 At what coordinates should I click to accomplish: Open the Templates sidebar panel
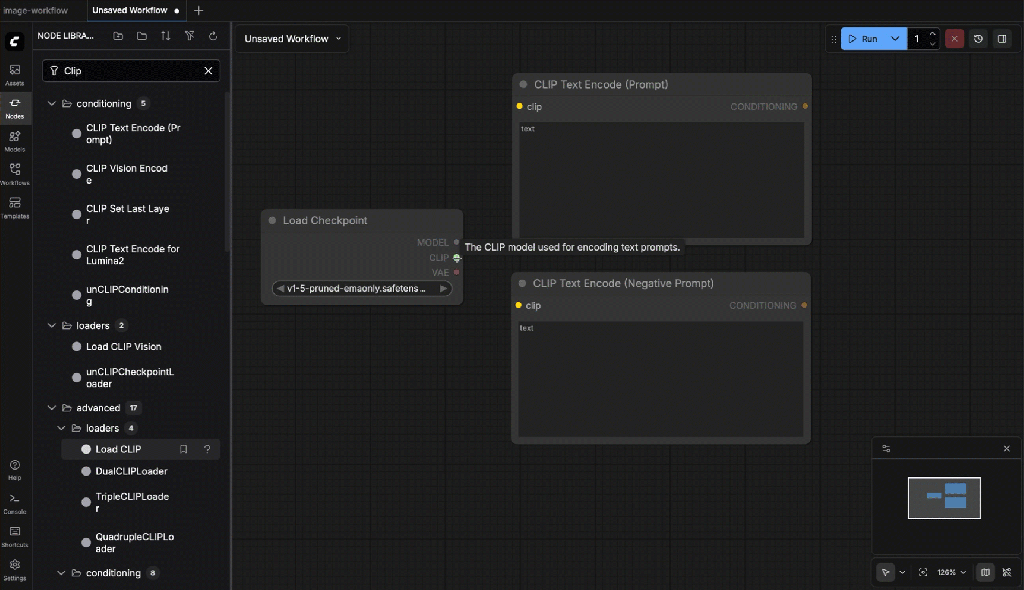click(15, 207)
